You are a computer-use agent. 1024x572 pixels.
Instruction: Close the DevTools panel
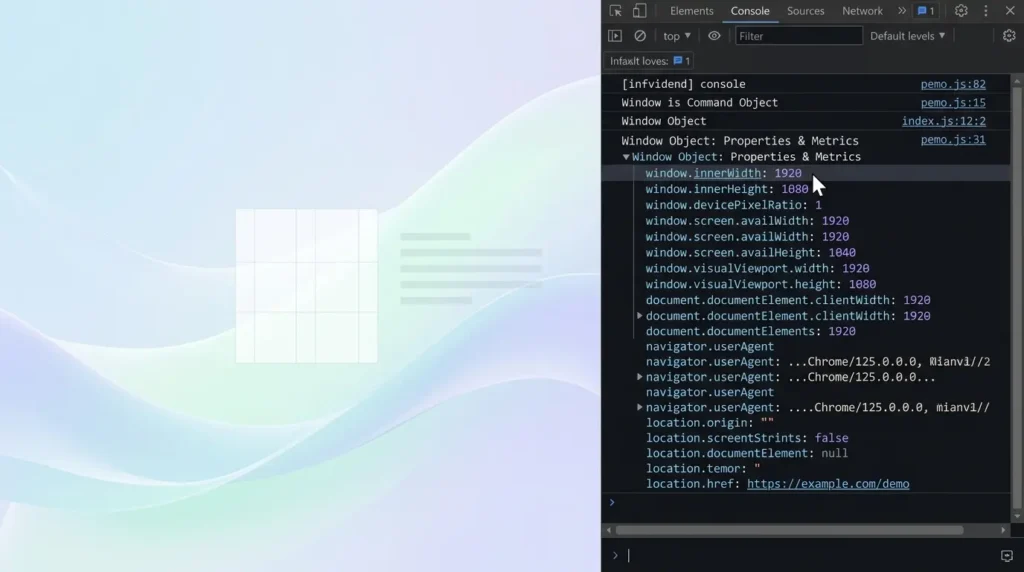pos(1010,11)
